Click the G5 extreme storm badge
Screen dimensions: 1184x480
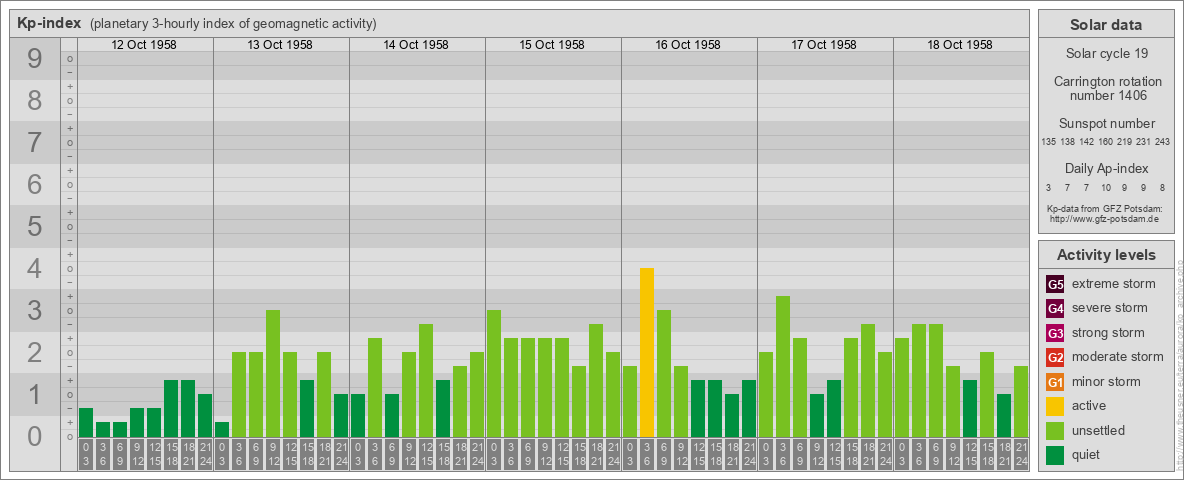point(1055,284)
